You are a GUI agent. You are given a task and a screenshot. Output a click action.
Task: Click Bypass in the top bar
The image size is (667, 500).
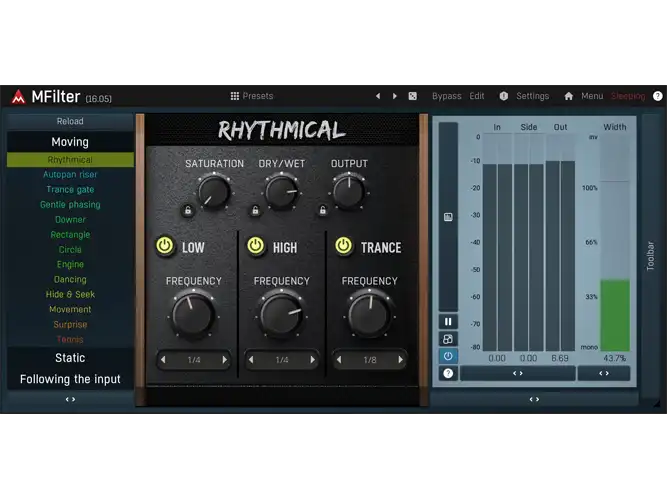click(x=447, y=96)
